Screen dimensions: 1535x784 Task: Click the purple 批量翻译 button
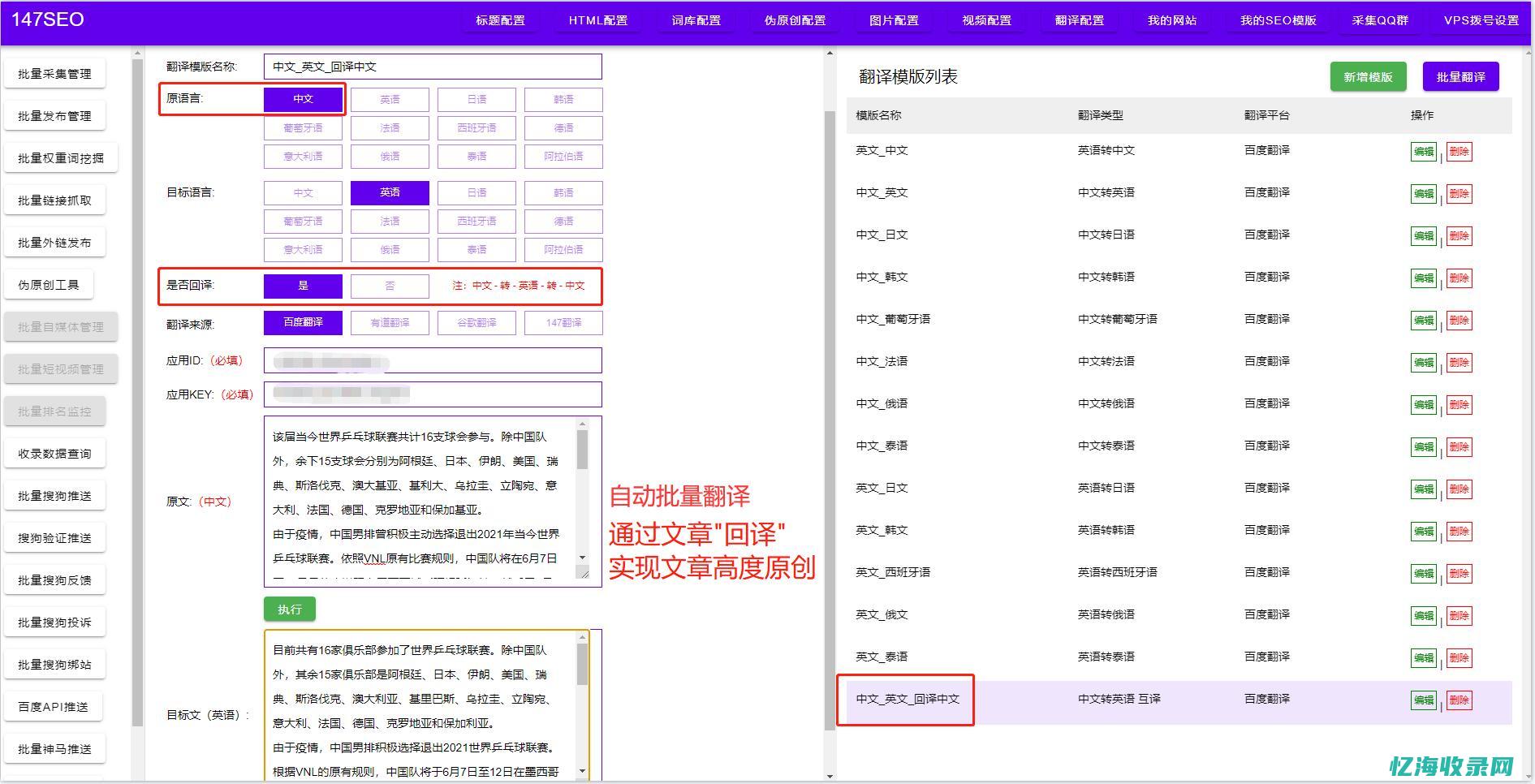pos(1460,77)
